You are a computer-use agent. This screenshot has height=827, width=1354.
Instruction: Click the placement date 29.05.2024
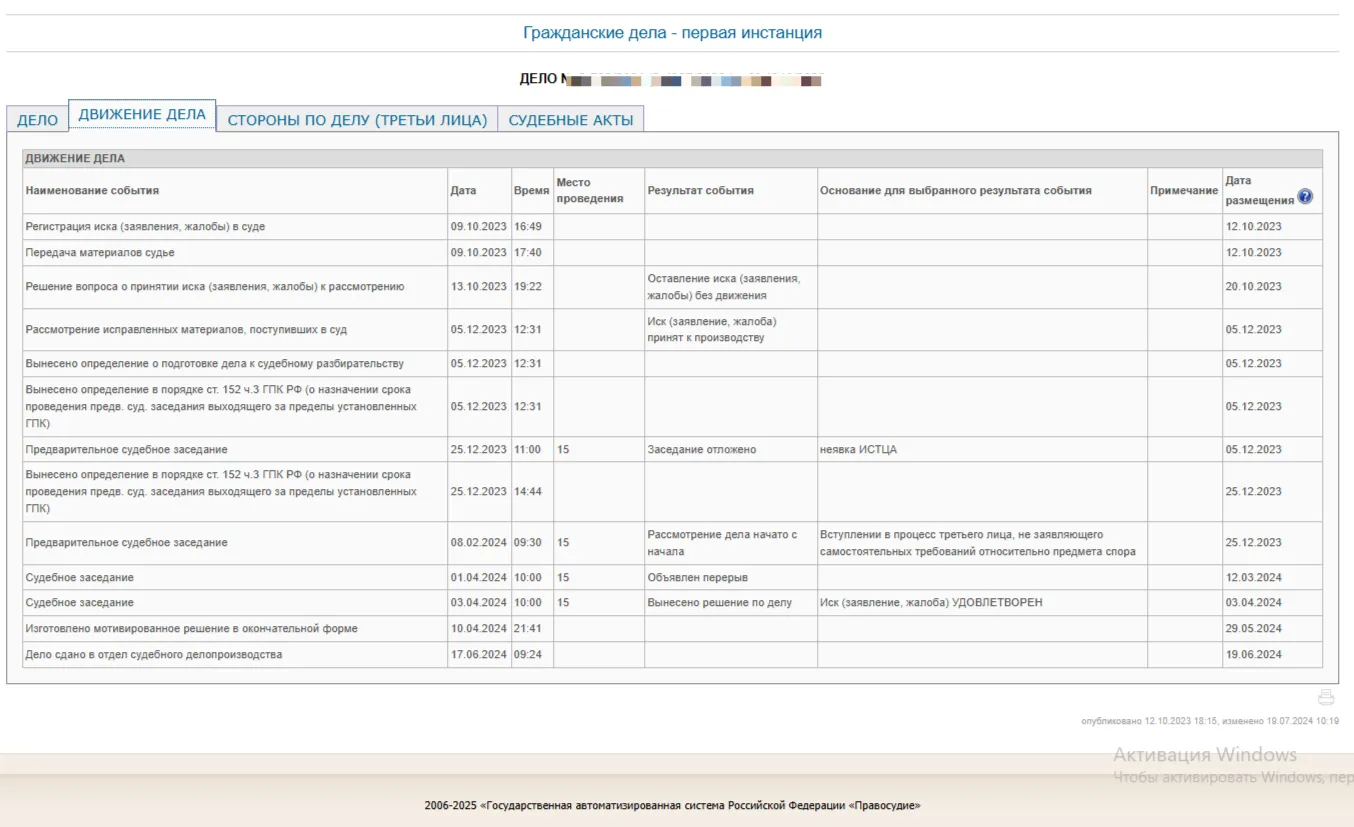click(x=1254, y=629)
